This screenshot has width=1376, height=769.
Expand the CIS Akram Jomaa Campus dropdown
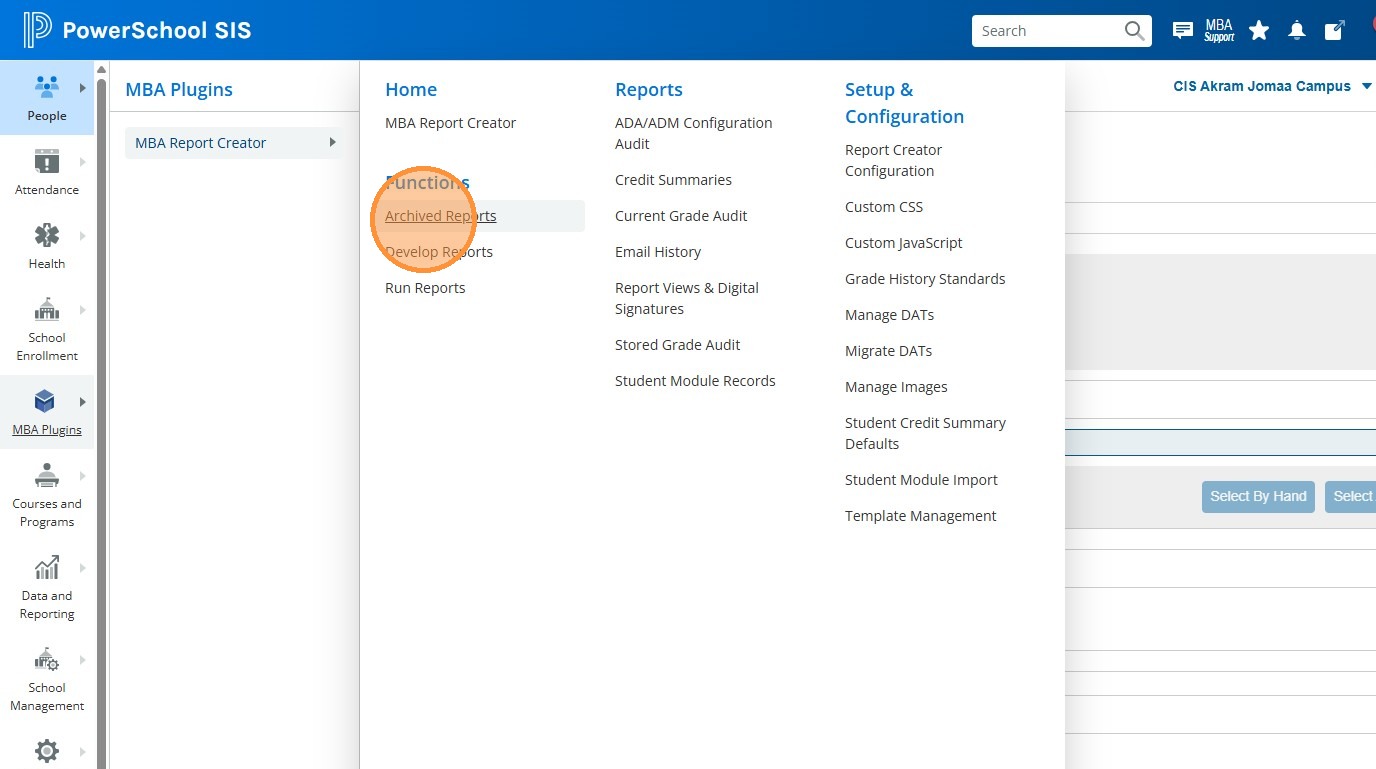[1272, 86]
